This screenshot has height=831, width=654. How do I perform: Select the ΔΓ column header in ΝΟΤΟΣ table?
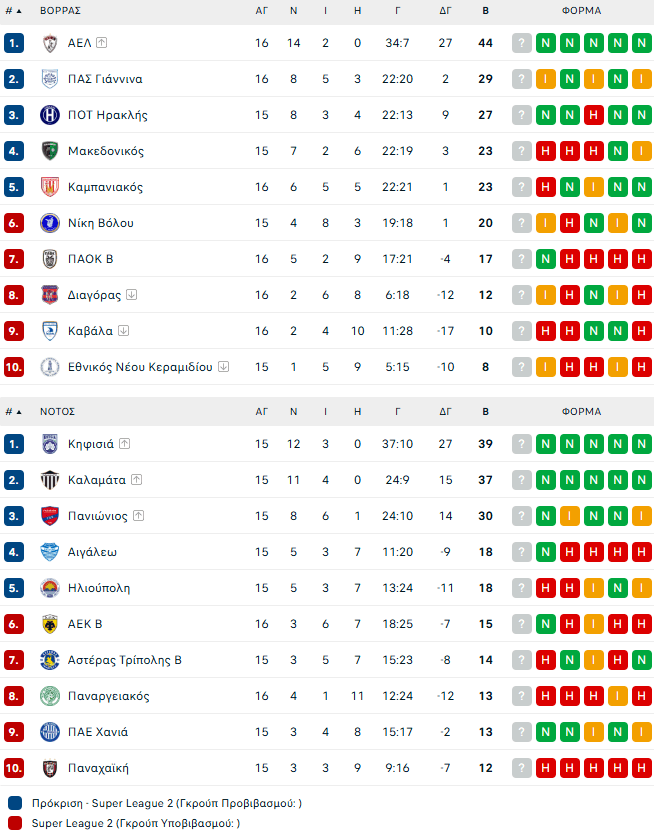pos(445,411)
